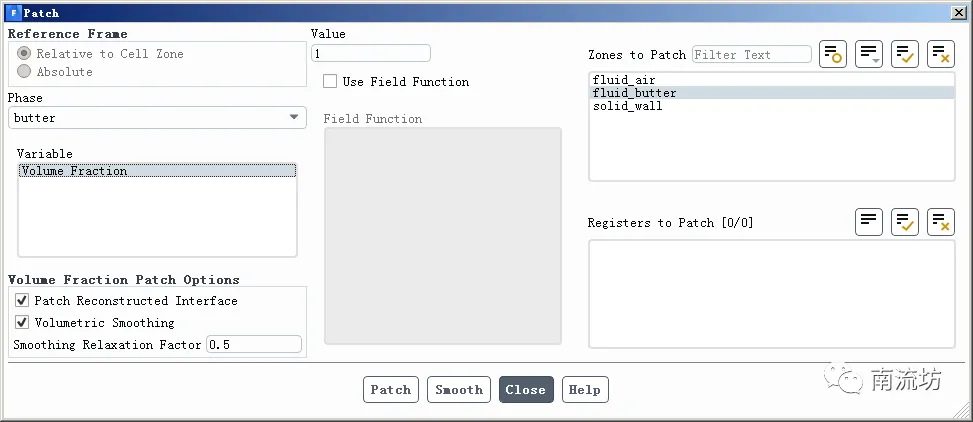Uncheck Patch Reconstructed Interface

22,301
